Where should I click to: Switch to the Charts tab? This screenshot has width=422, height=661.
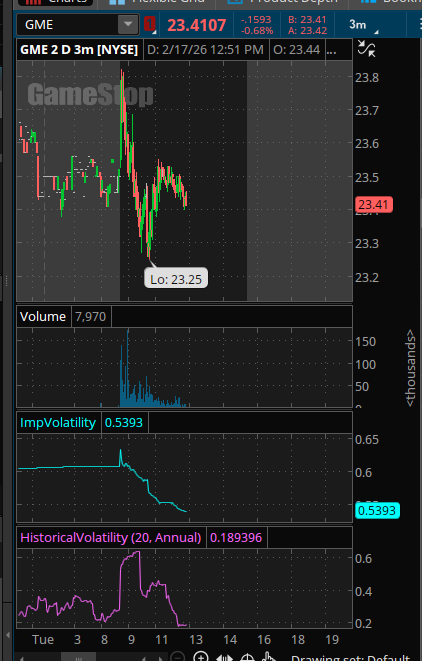55,2
